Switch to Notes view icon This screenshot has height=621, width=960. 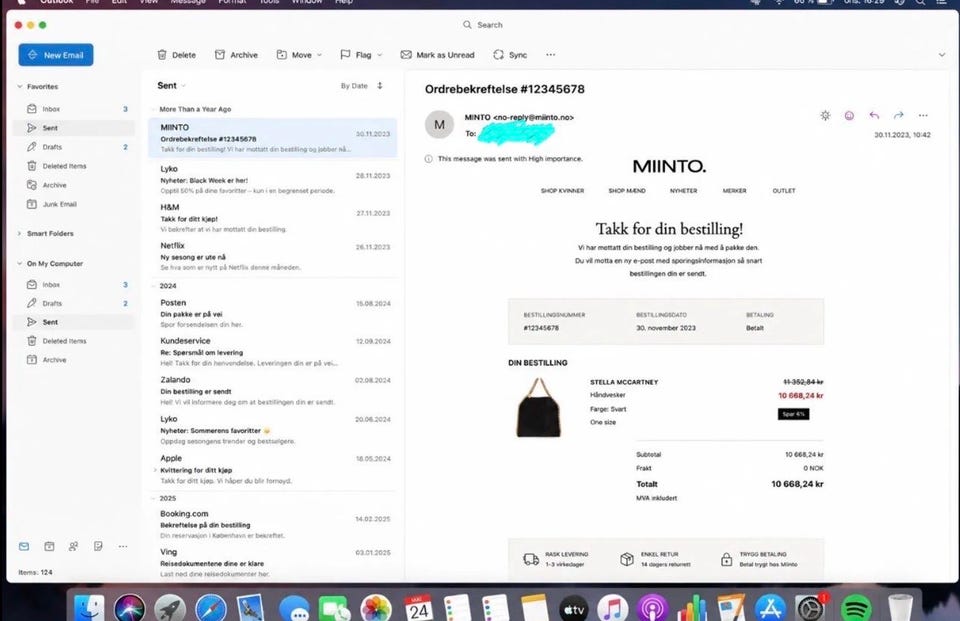(x=98, y=546)
